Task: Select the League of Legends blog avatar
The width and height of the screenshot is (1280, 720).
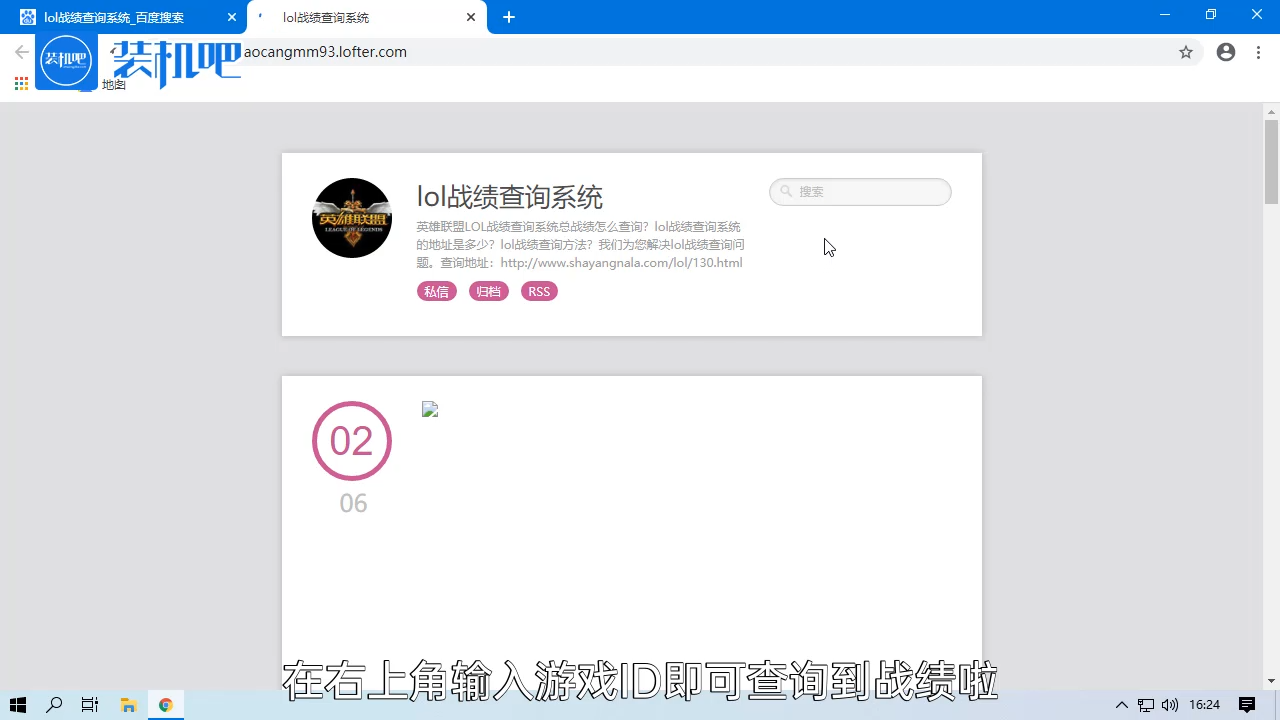Action: tap(352, 218)
